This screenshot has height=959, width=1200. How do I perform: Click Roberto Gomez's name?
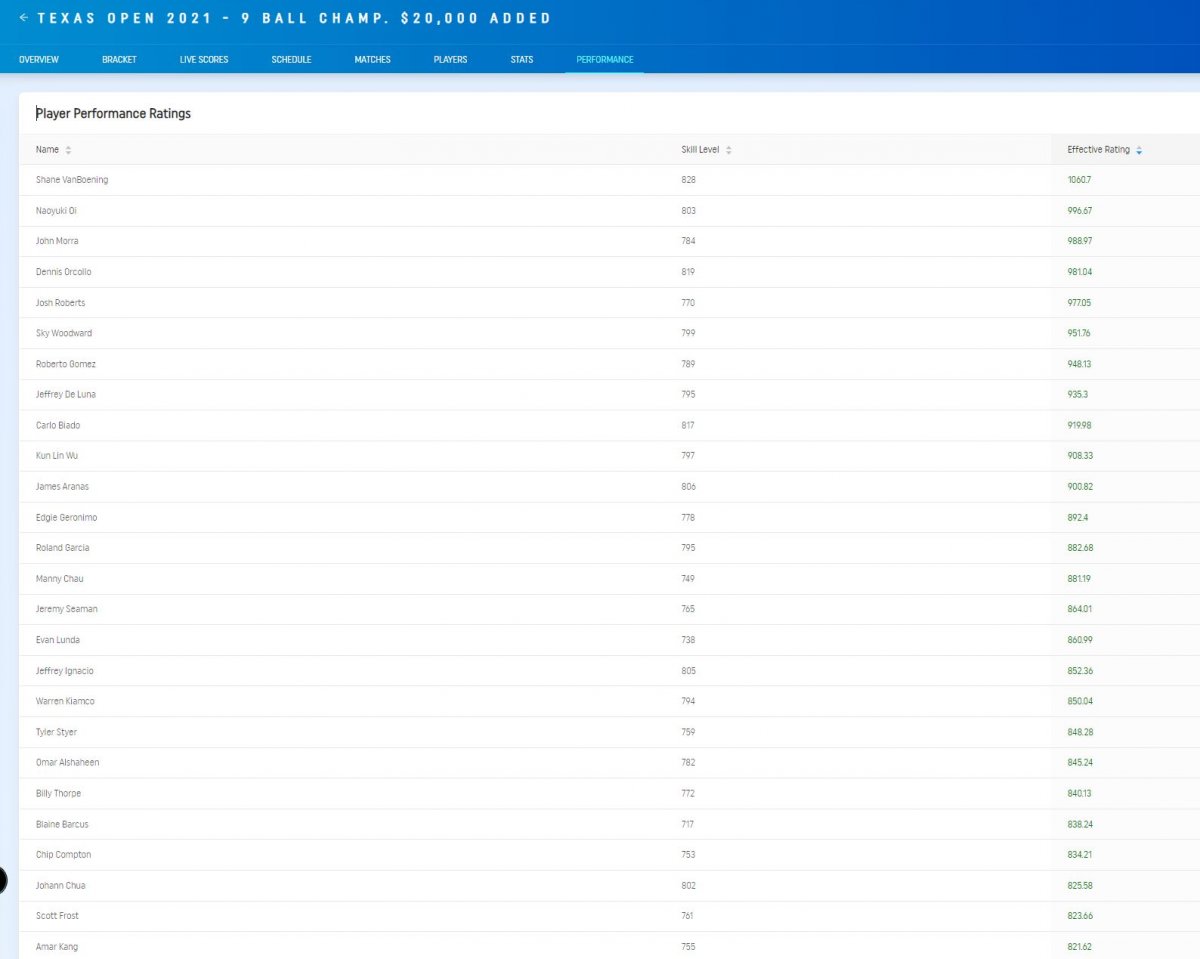(66, 364)
